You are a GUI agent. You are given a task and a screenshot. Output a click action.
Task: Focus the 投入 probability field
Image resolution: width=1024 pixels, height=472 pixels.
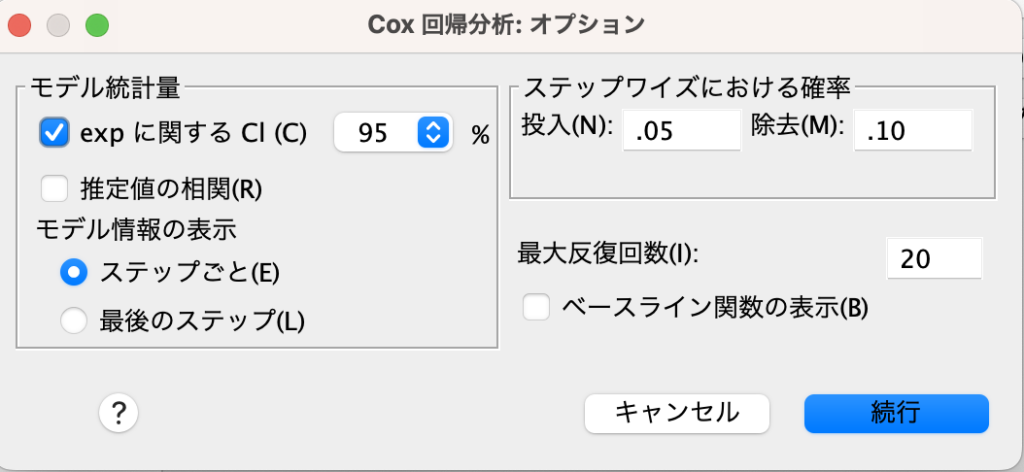(x=682, y=131)
